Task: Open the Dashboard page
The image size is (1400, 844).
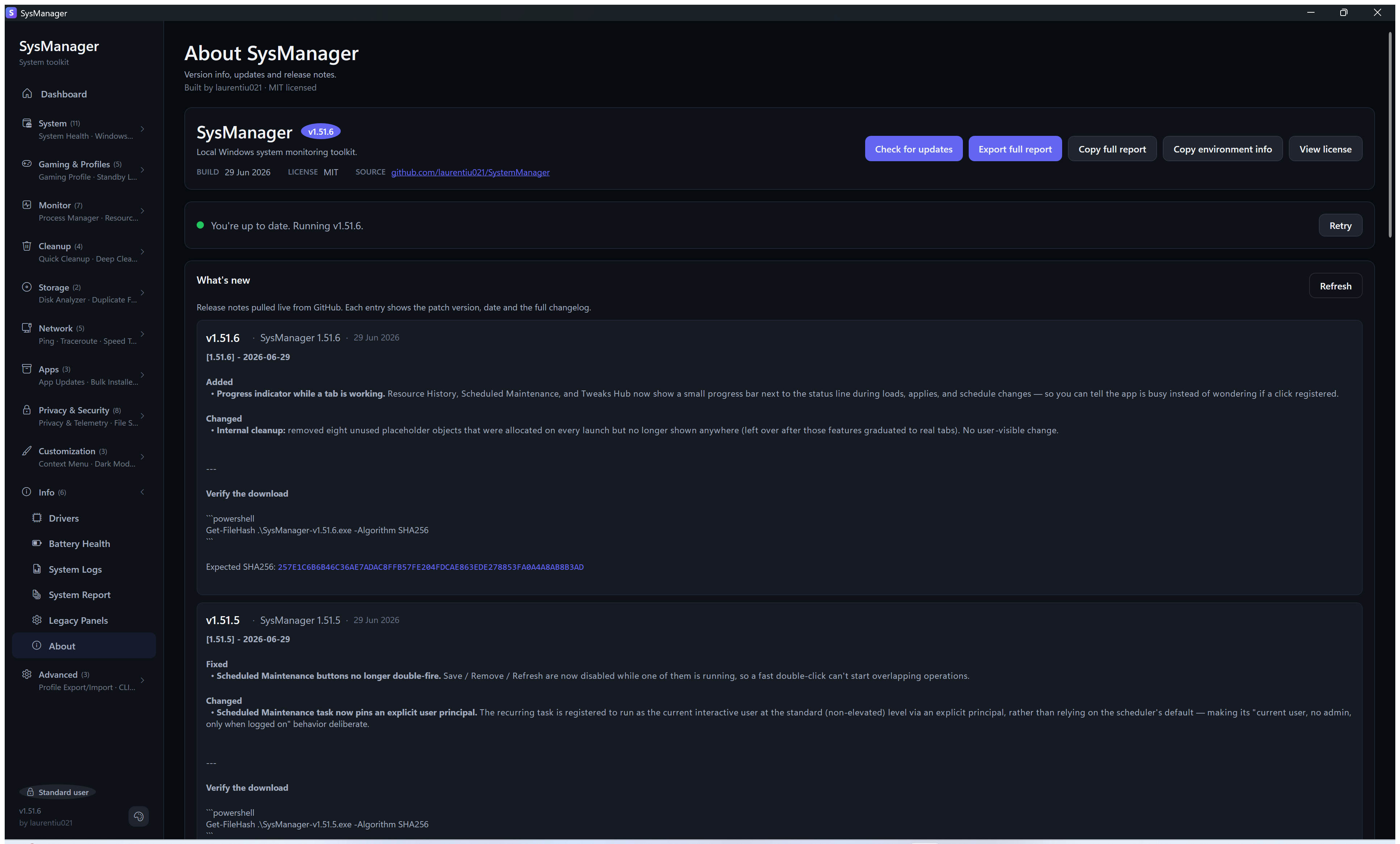Action: point(84,94)
